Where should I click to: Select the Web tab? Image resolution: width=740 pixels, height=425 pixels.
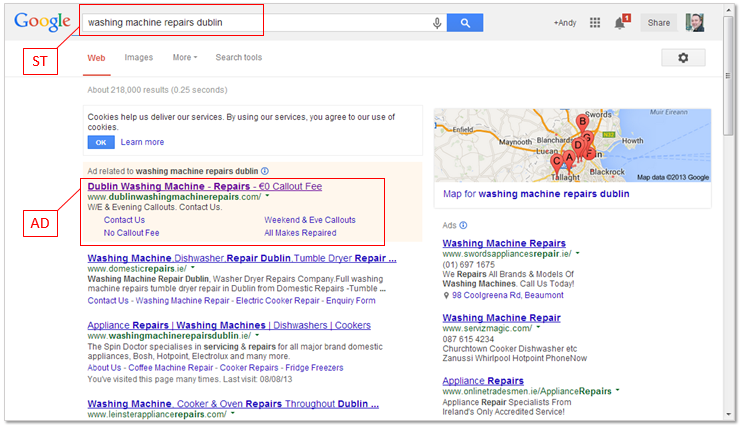click(96, 58)
